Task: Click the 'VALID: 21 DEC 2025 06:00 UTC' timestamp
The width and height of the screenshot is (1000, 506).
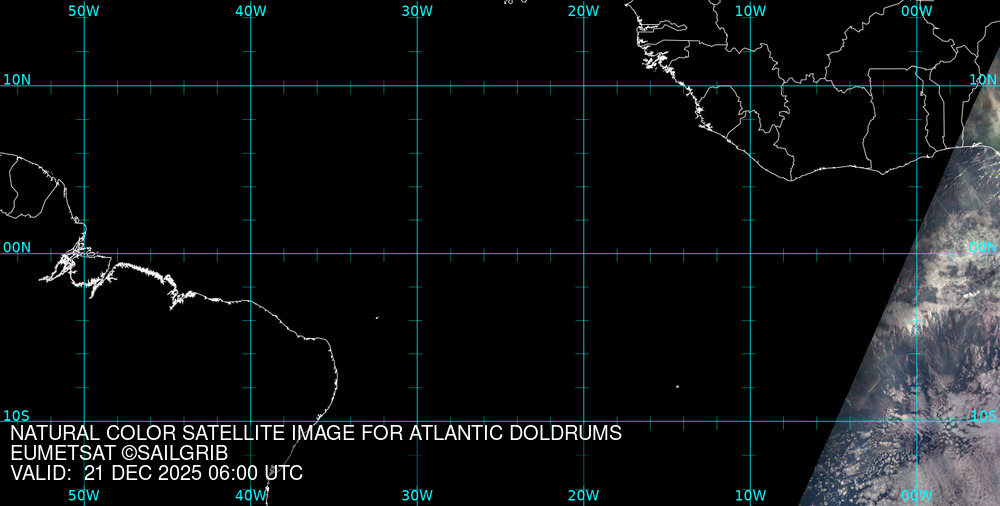Action: click(156, 473)
